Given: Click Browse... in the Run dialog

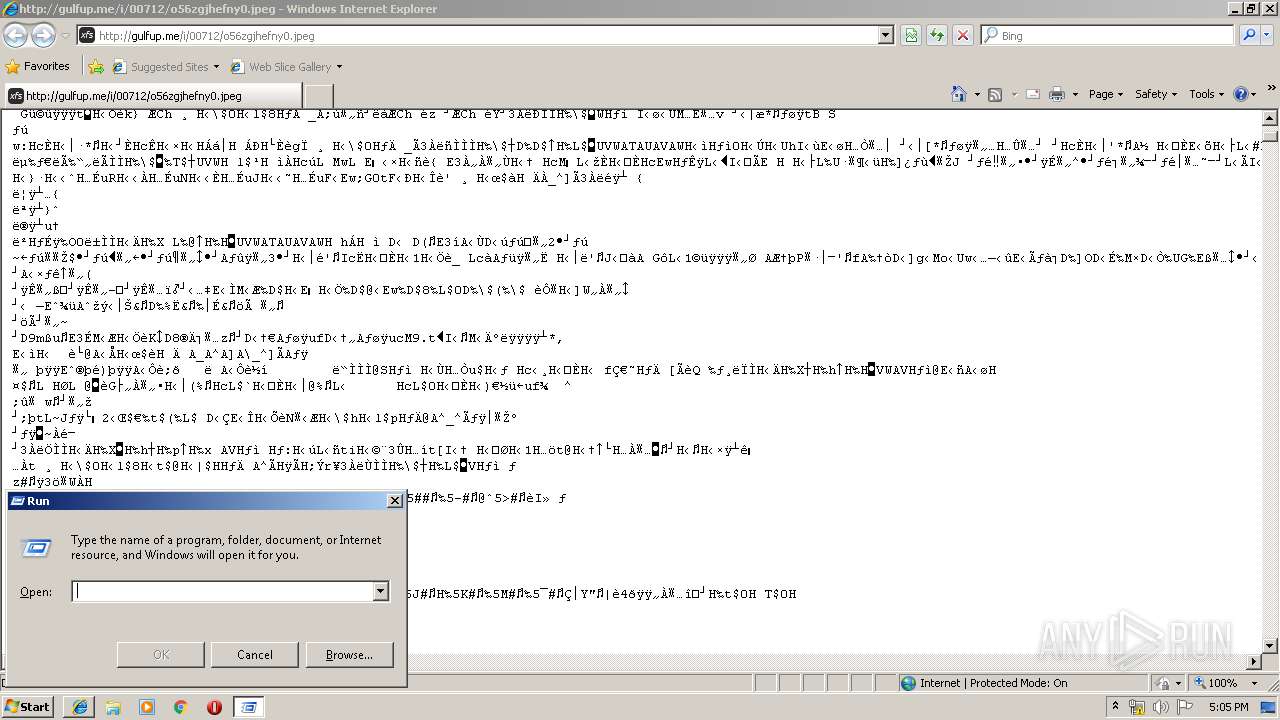Looking at the screenshot, I should [349, 655].
